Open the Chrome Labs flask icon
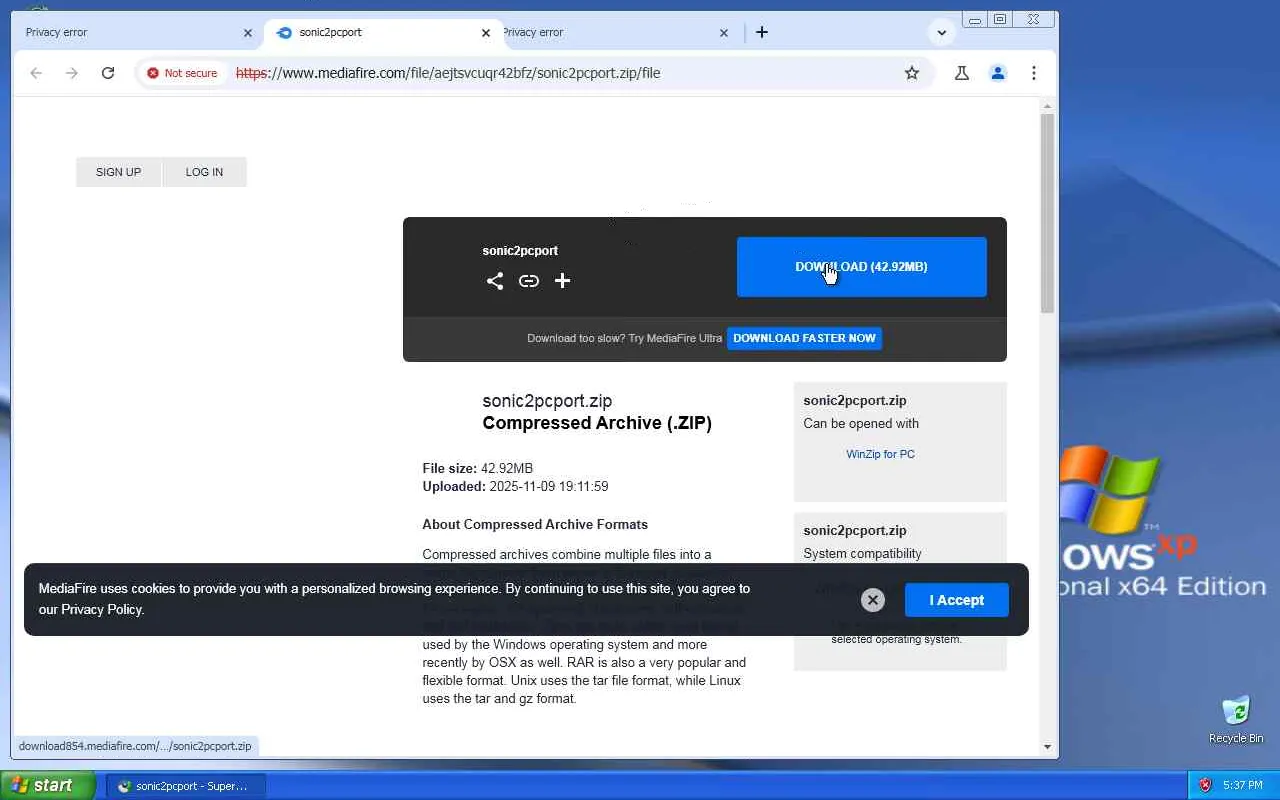The image size is (1280, 800). (962, 73)
